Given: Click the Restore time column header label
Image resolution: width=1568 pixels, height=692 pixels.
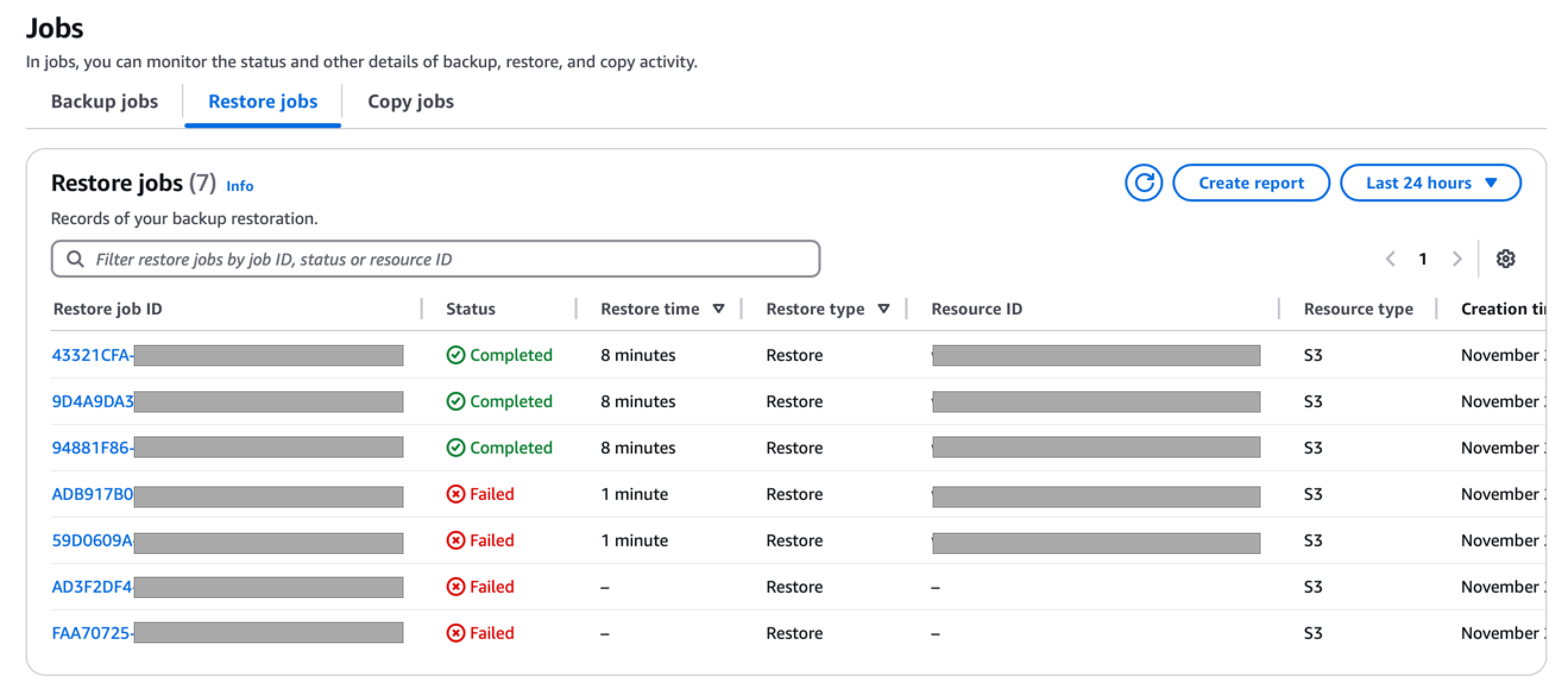Looking at the screenshot, I should point(650,309).
